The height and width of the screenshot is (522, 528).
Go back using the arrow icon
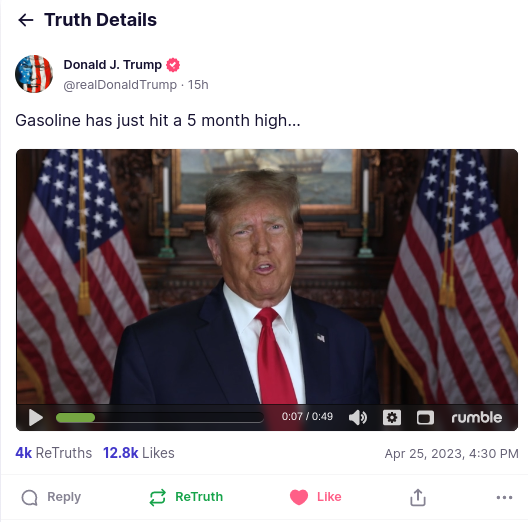(x=26, y=20)
